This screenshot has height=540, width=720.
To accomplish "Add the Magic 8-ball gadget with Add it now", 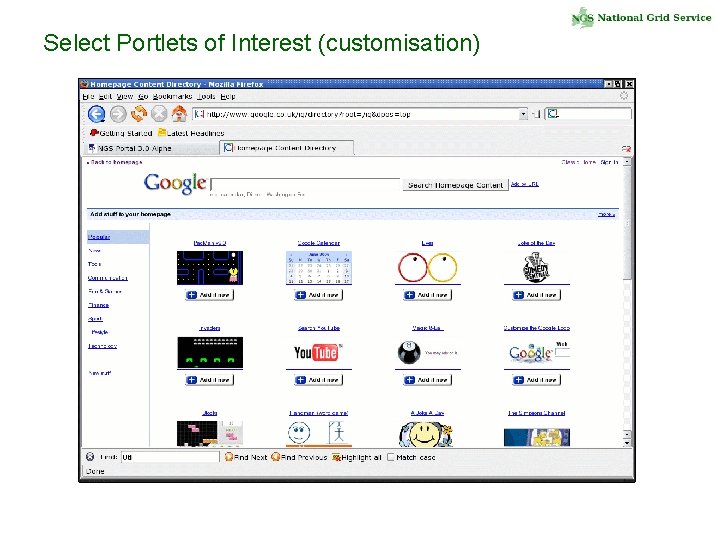I will [x=428, y=380].
